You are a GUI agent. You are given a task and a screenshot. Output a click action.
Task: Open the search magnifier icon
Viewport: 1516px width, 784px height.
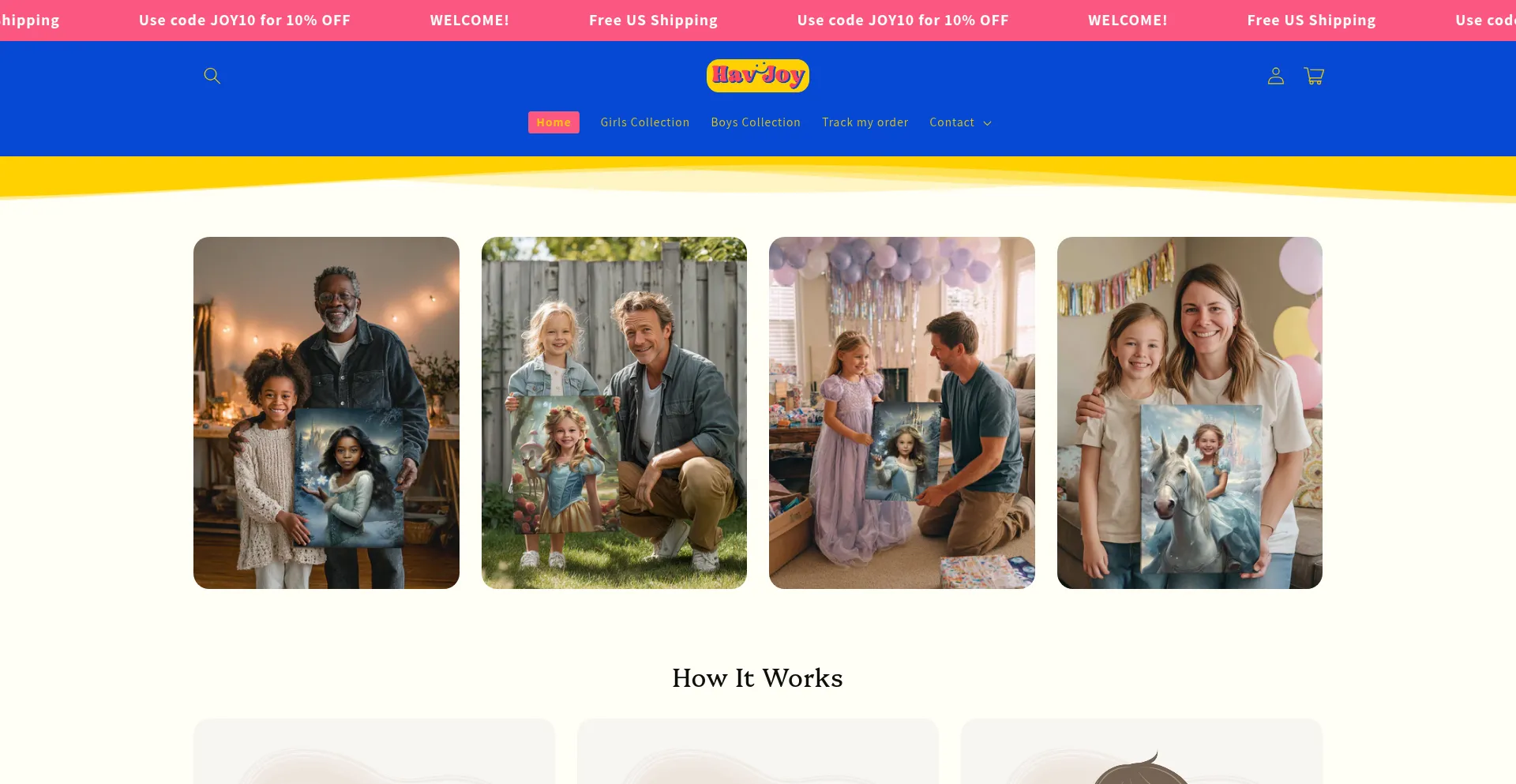pyautogui.click(x=212, y=76)
